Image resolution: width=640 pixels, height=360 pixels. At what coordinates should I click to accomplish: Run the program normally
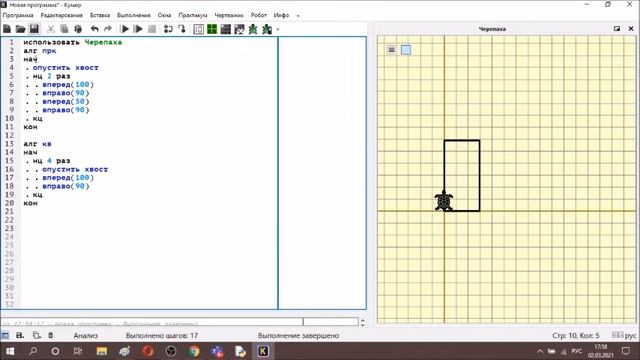(x=125, y=29)
